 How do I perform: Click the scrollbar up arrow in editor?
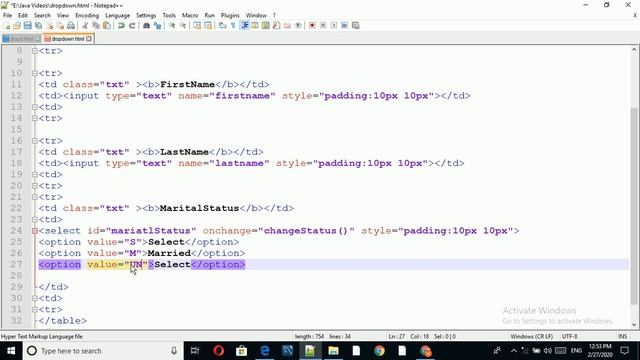[x=634, y=50]
